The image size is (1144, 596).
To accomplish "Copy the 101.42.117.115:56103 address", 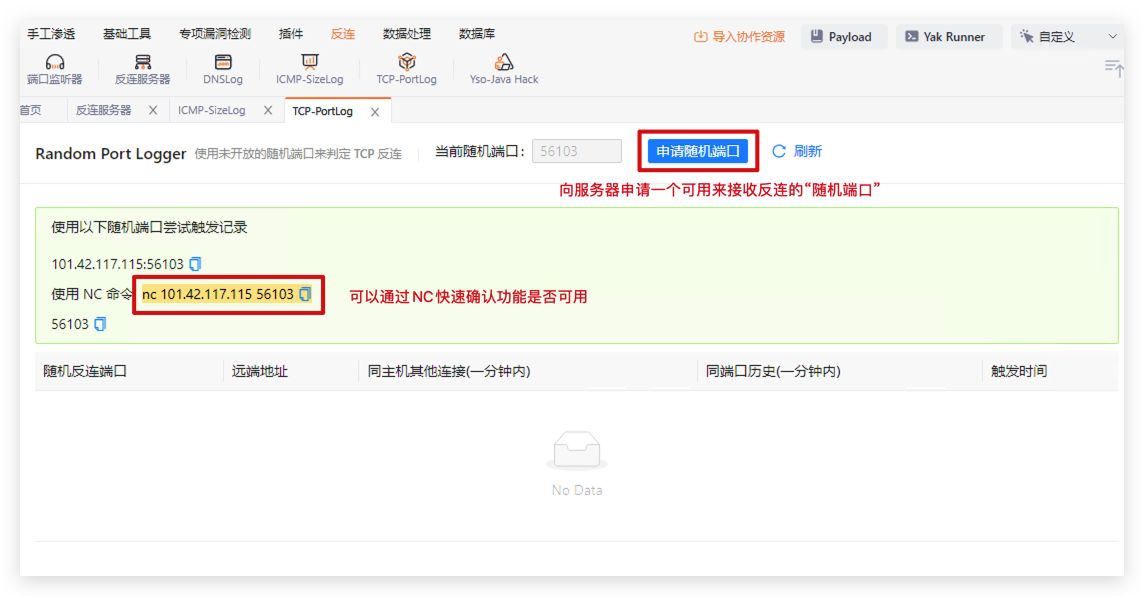I will pos(195,264).
